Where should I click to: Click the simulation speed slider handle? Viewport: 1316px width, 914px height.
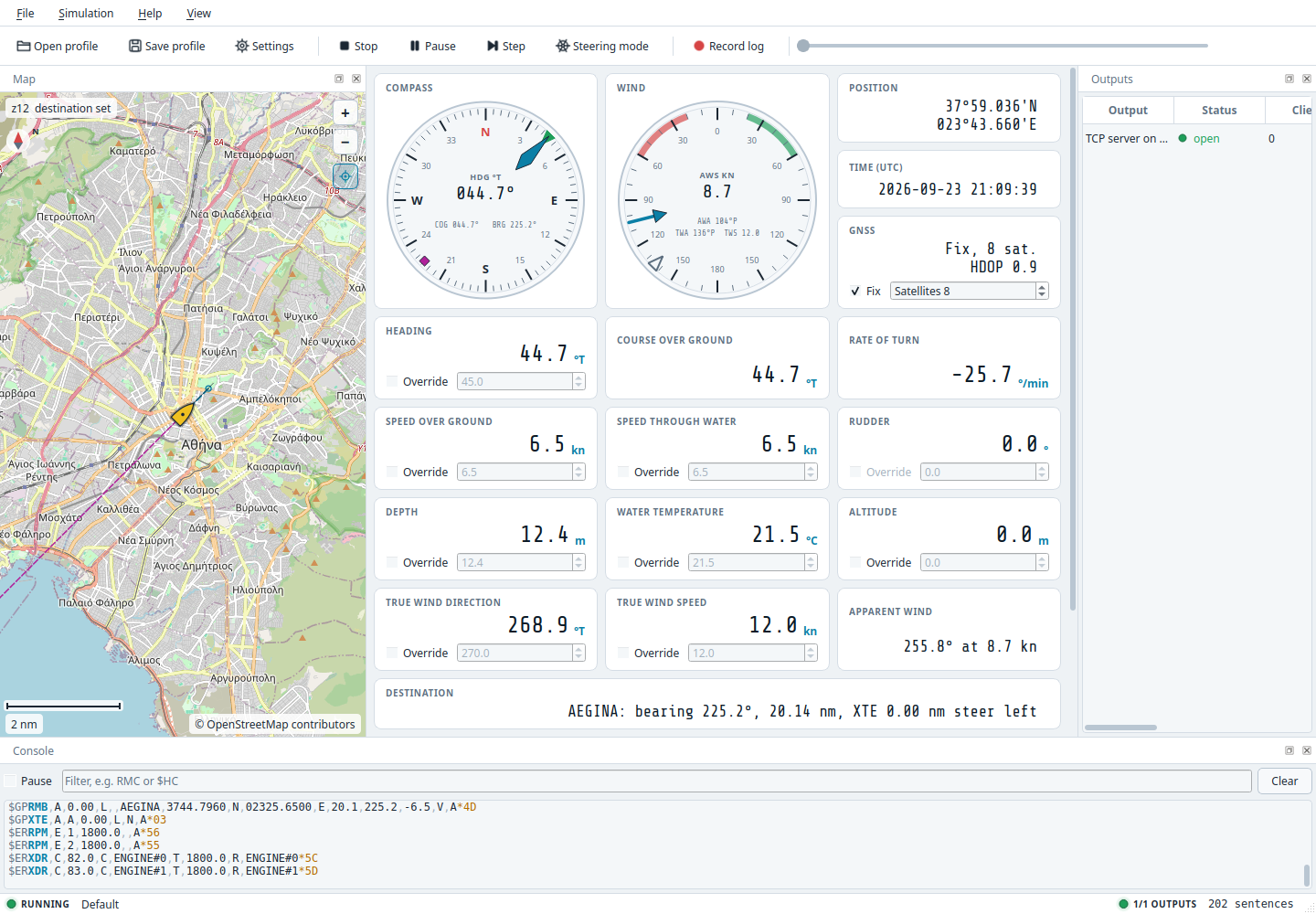(x=803, y=46)
